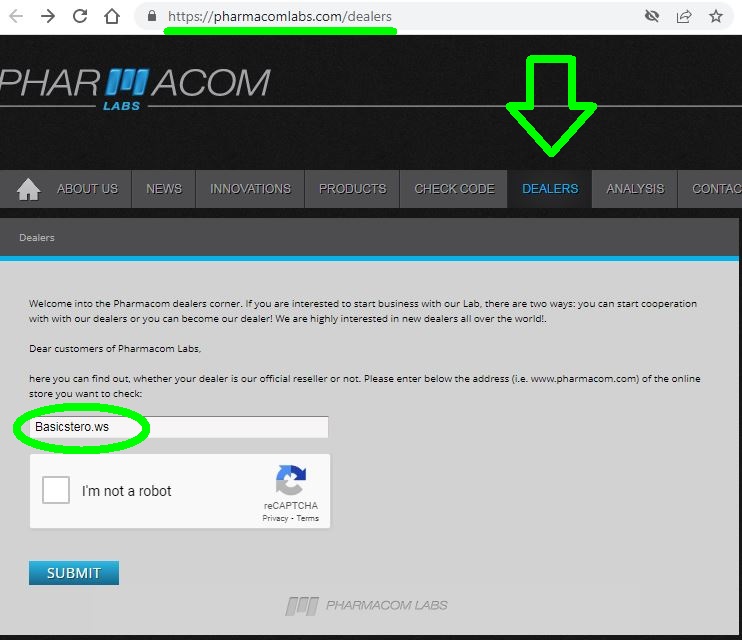Click the padlock site security icon
Screen dimensions: 742x640
coord(152,16)
